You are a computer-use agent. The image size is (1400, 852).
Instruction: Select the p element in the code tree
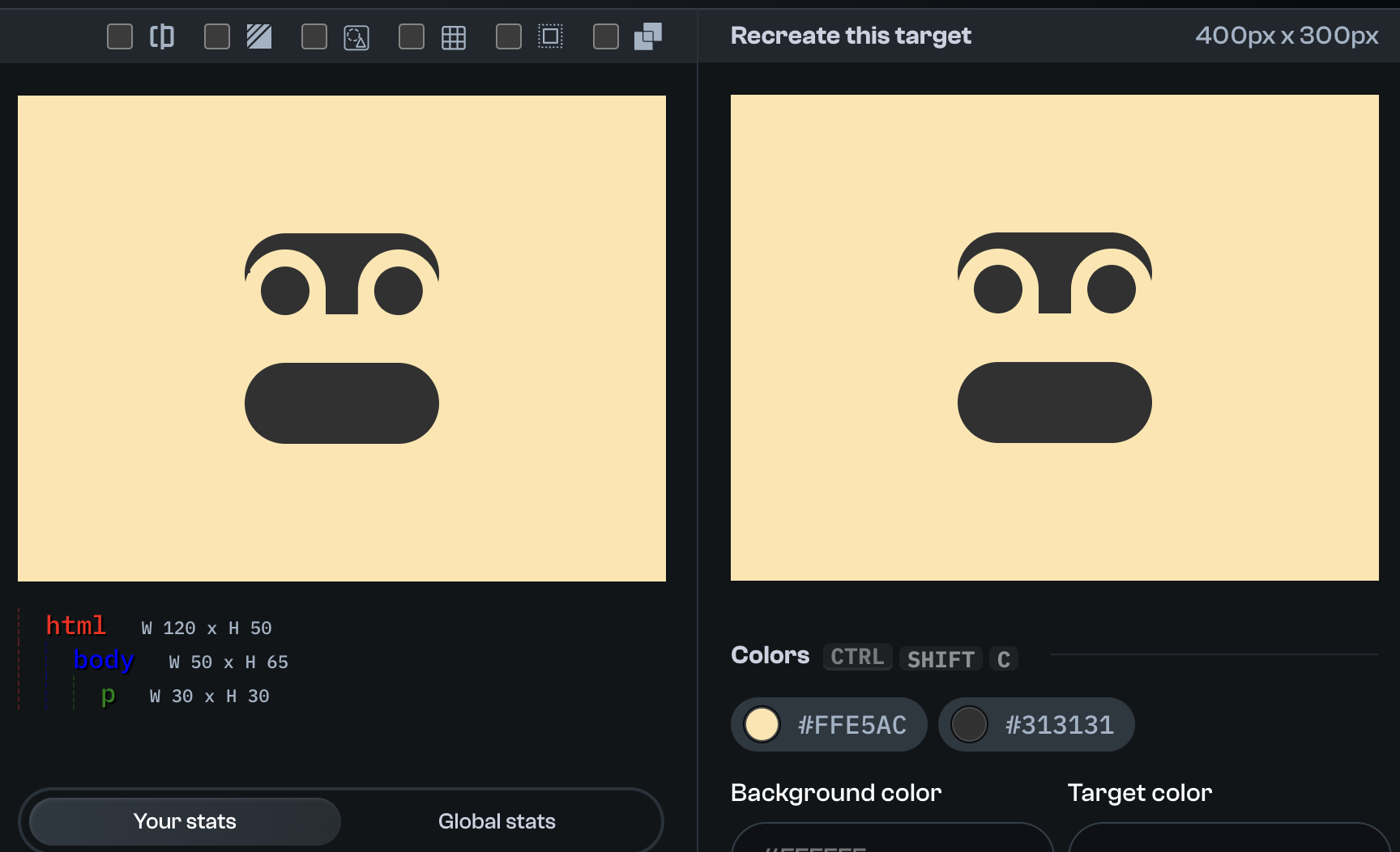(x=108, y=695)
